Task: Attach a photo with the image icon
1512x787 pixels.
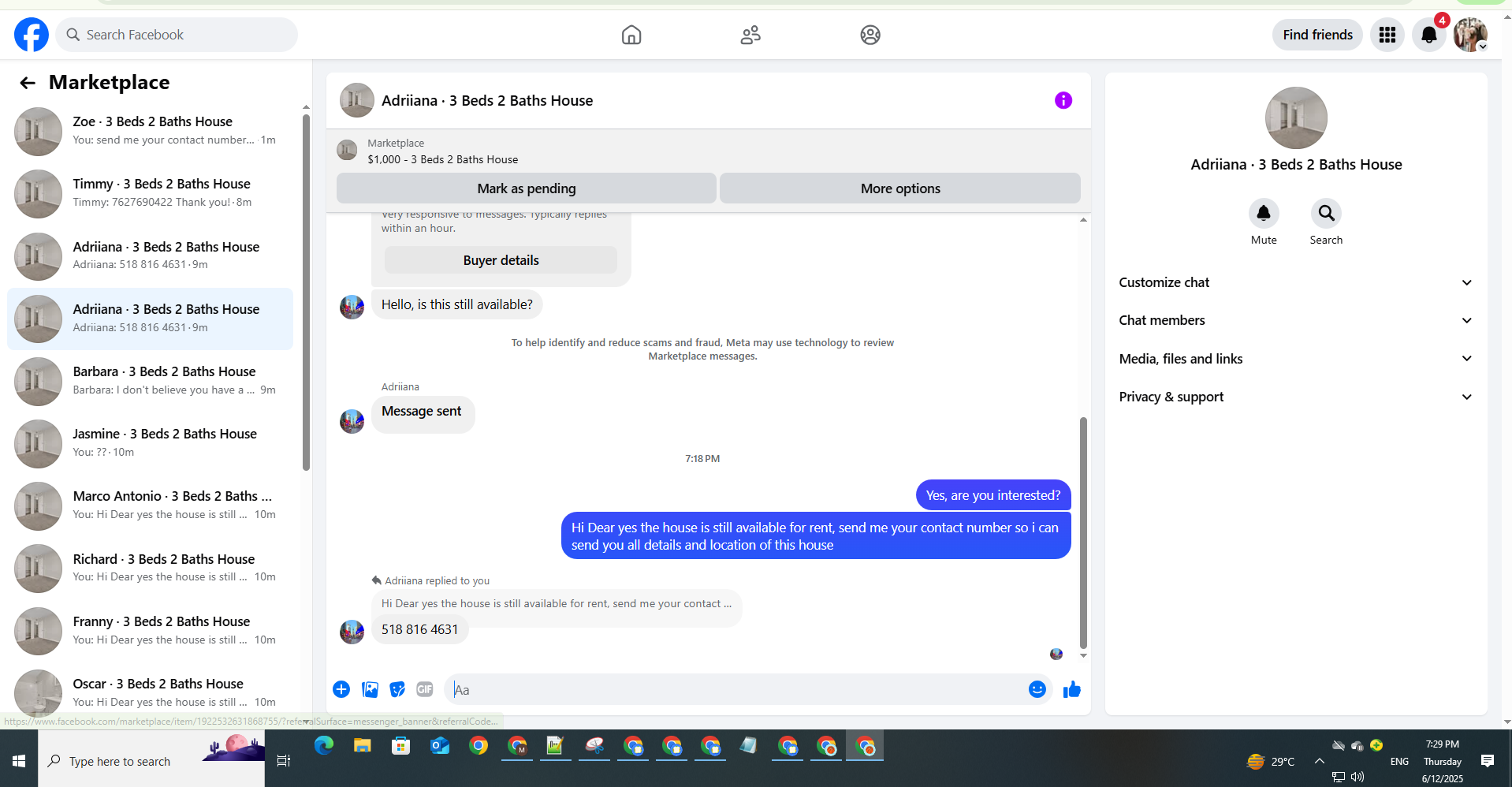Action: tap(370, 689)
